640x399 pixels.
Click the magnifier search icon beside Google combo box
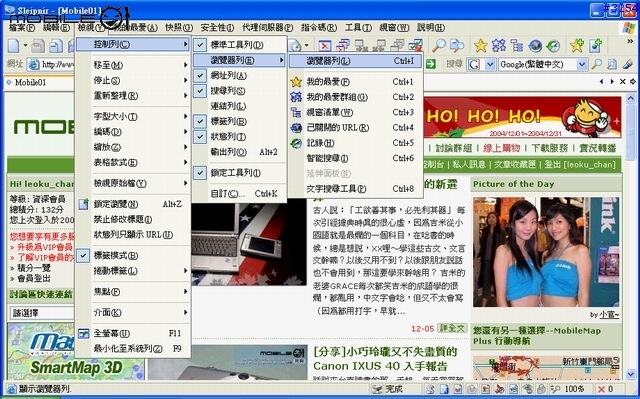pos(597,64)
